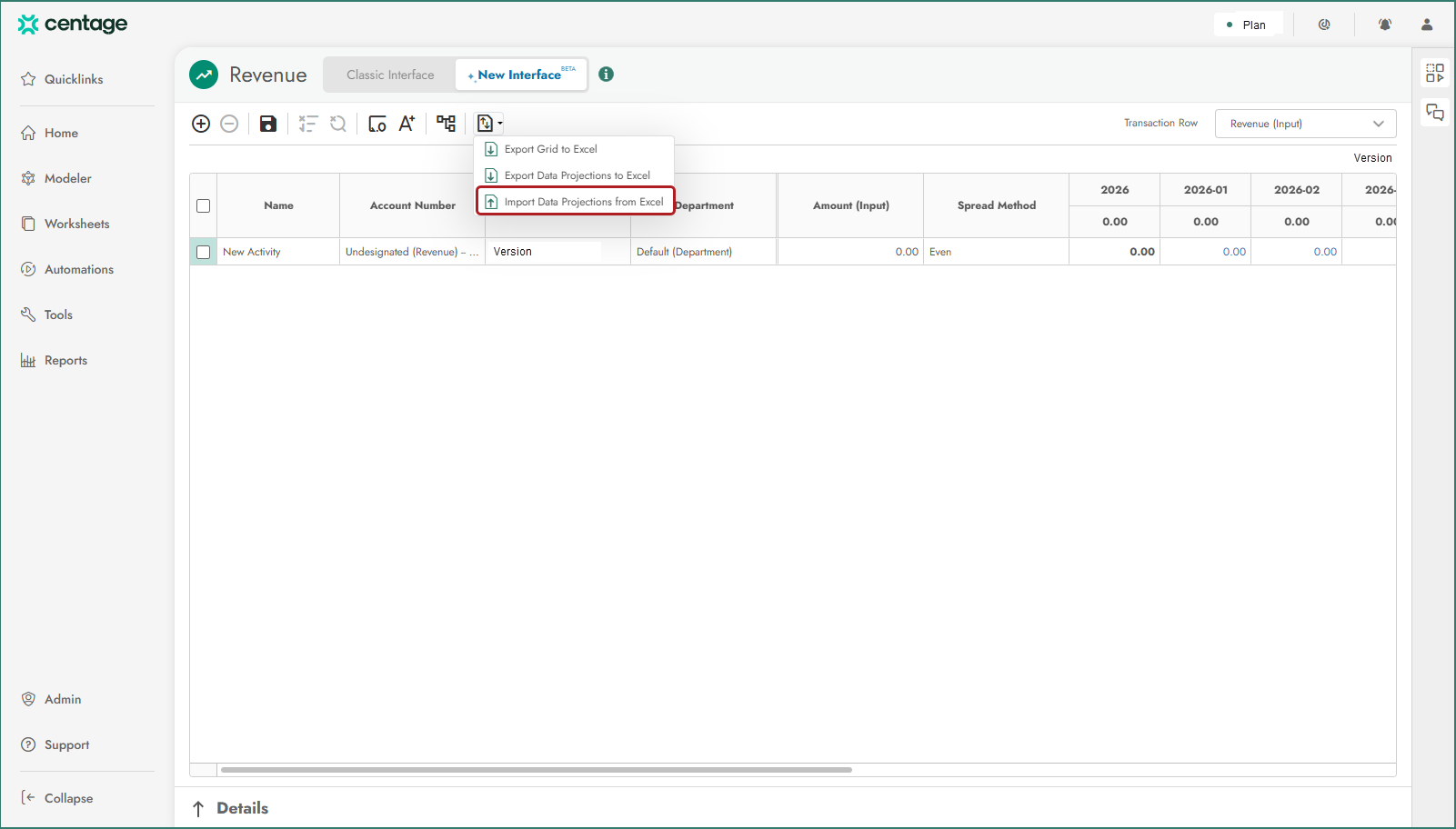
Task: Open Admin page
Action: tap(63, 699)
